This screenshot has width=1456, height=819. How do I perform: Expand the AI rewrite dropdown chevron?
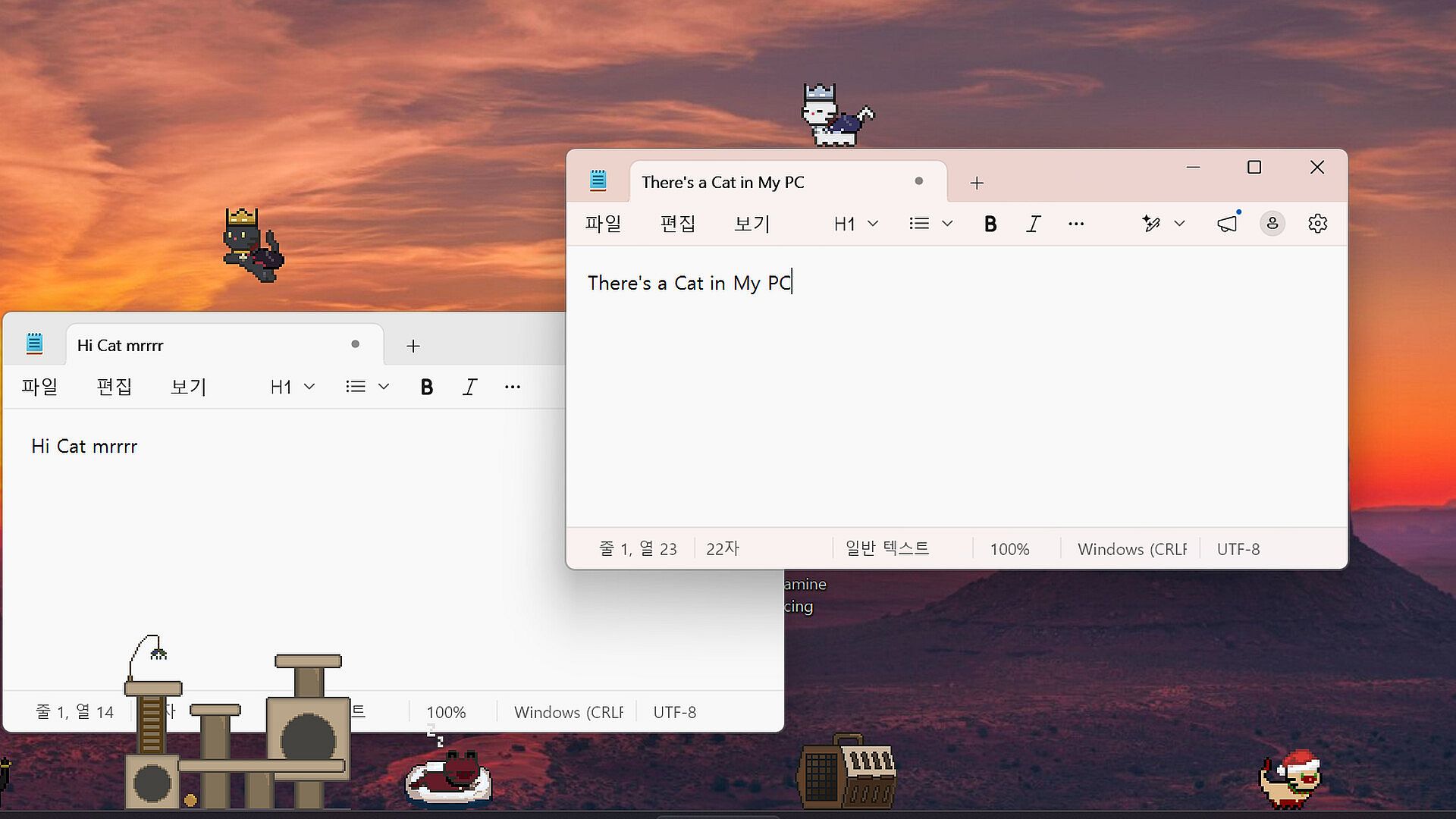click(x=1179, y=224)
